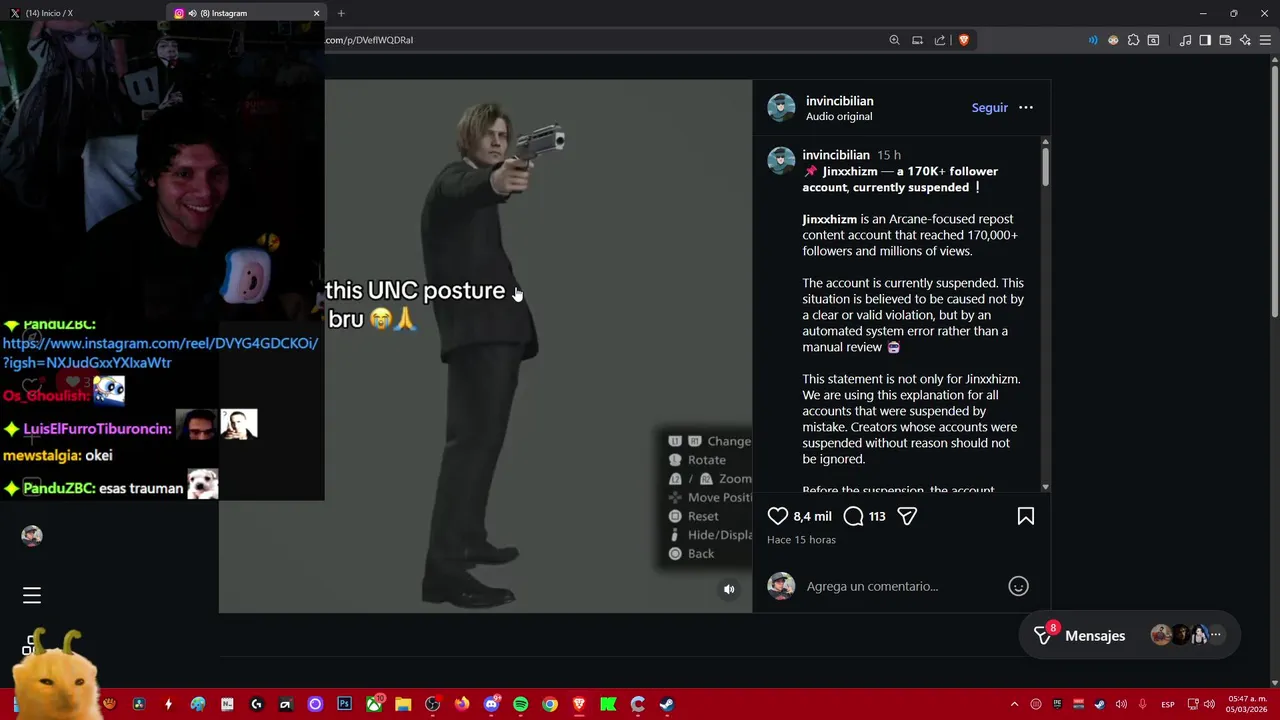Open the monkey extension icon
This screenshot has width=1280, height=720.
tap(1113, 40)
